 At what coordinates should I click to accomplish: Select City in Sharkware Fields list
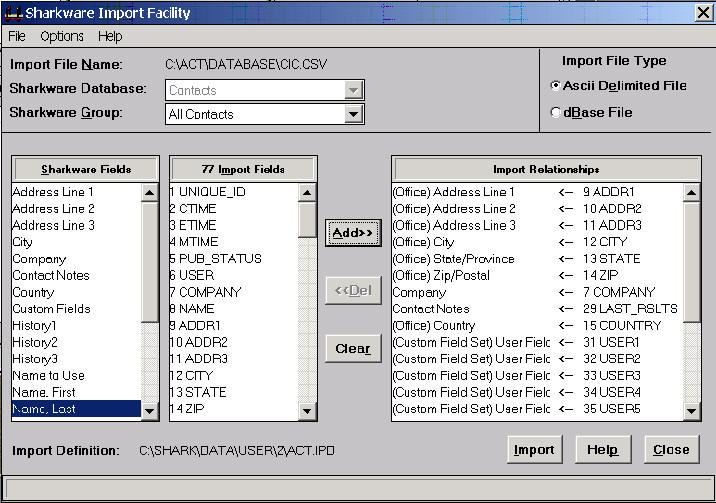coord(76,242)
